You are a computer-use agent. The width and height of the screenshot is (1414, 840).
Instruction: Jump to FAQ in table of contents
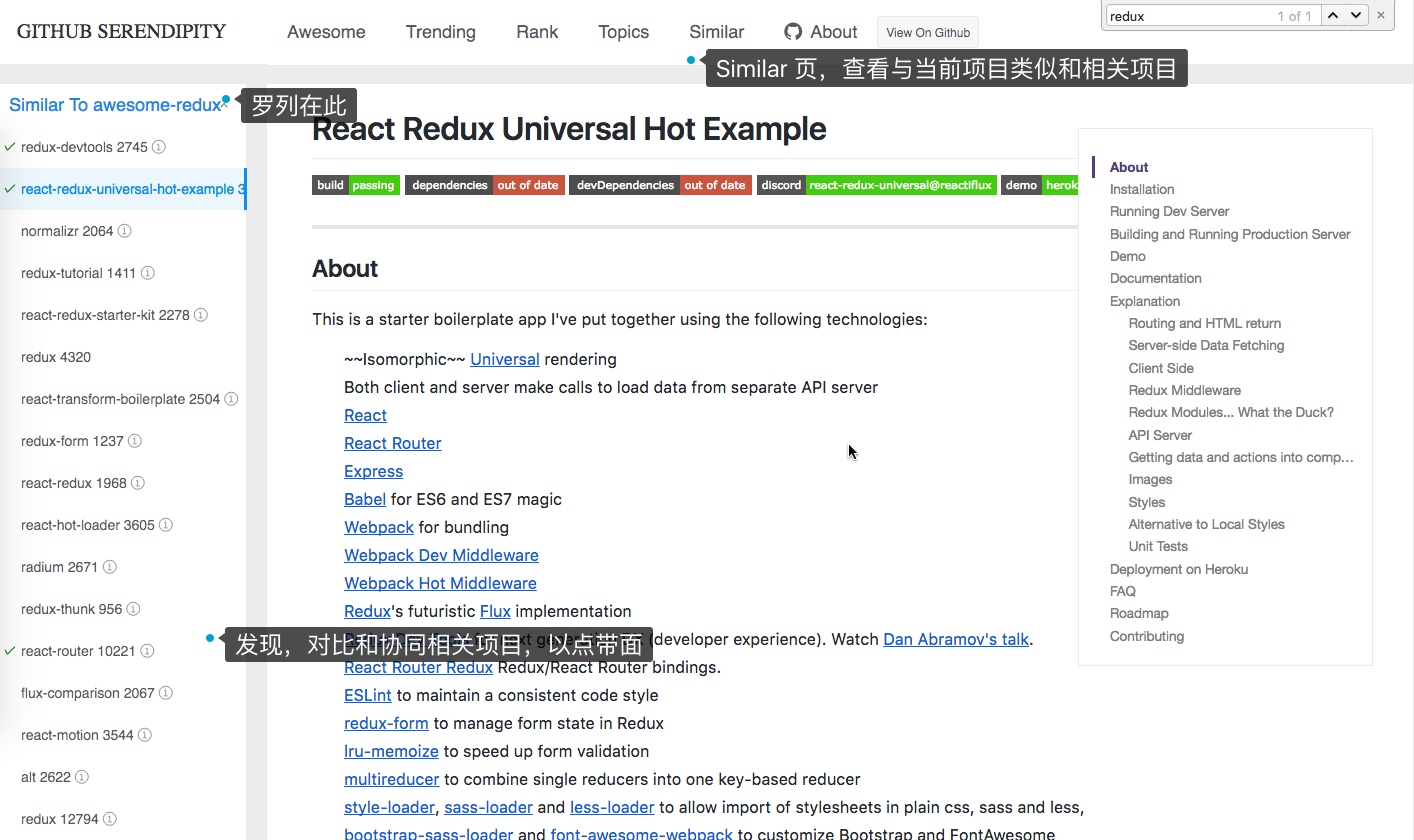[1123, 591]
